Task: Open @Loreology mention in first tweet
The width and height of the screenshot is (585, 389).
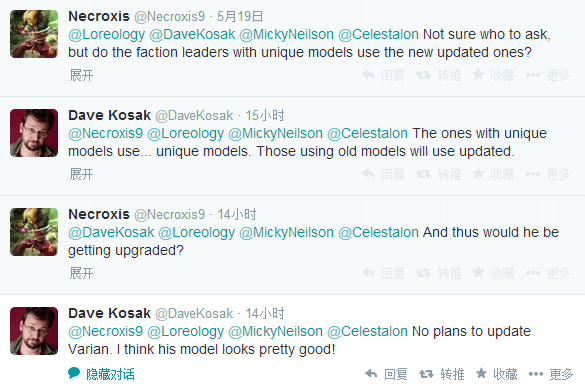Action: 106,35
